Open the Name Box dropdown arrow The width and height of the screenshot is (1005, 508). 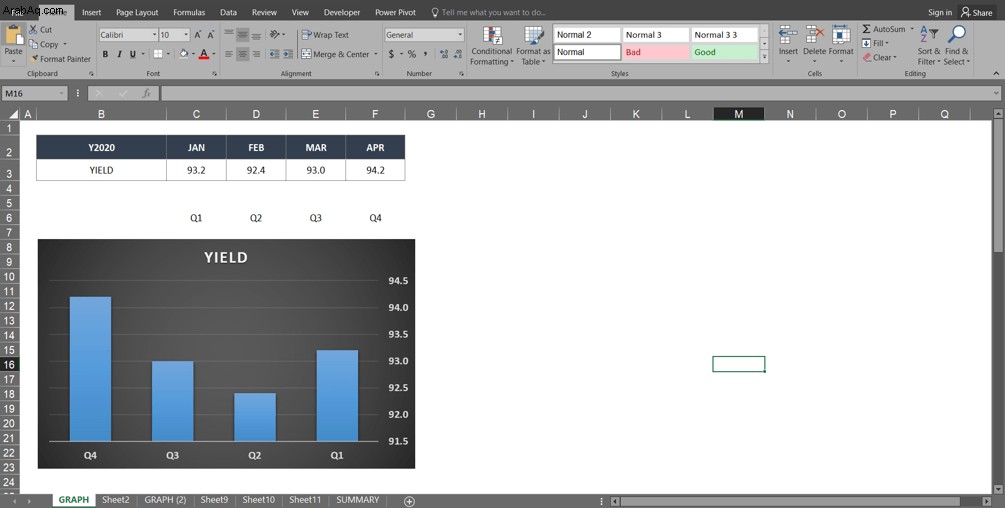[x=62, y=94]
